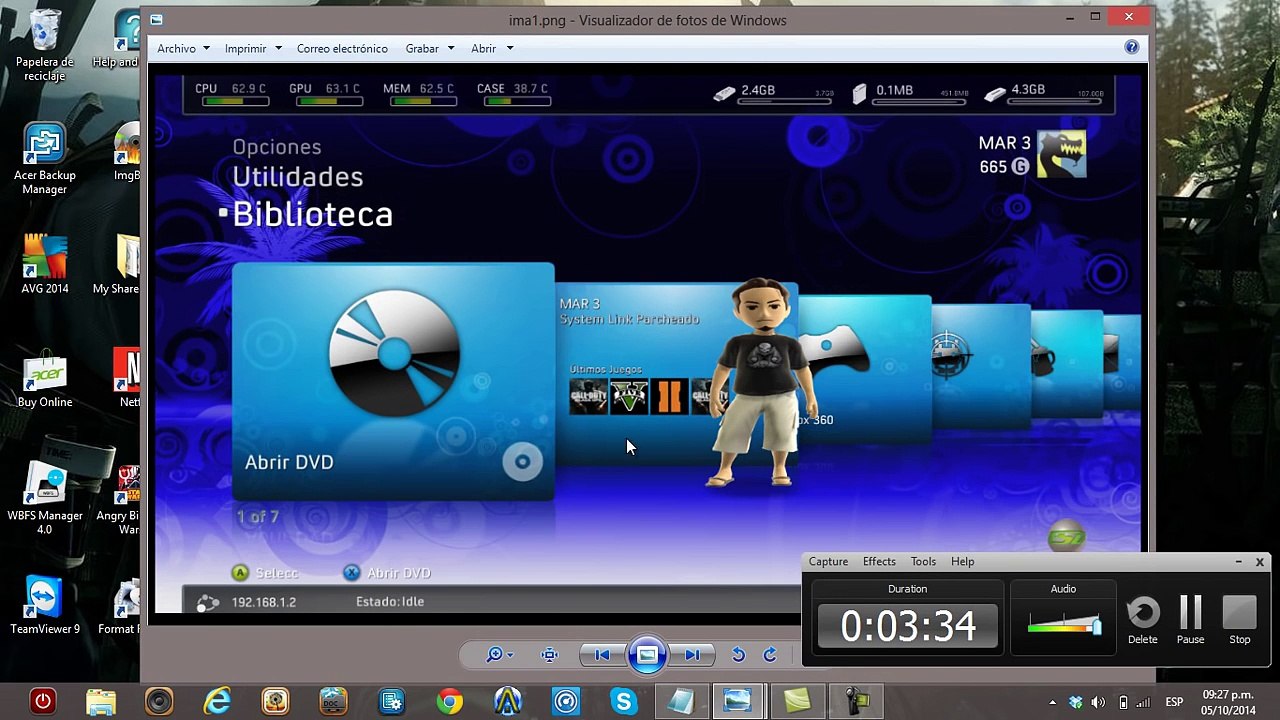Start the slideshow with the center button

pyautogui.click(x=647, y=655)
